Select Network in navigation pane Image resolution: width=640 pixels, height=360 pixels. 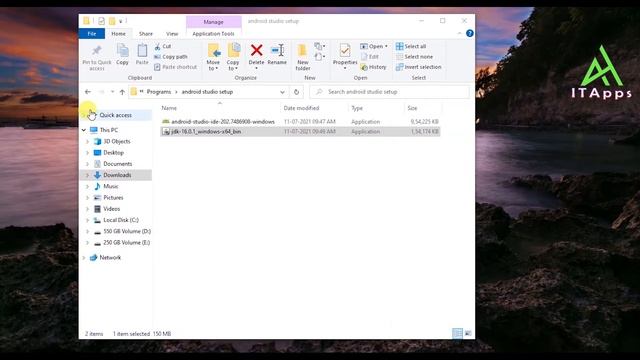coord(110,258)
